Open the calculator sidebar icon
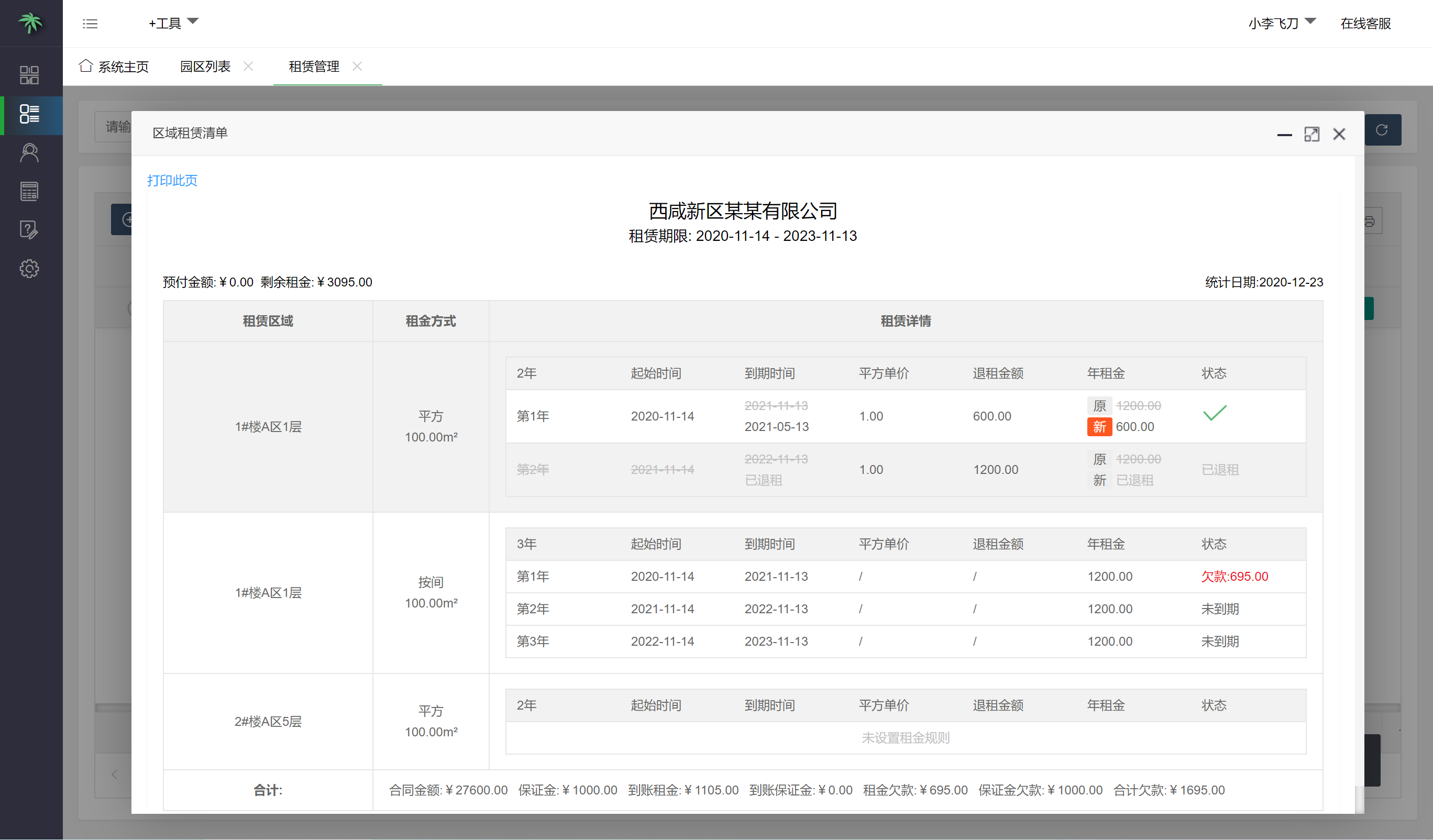The width and height of the screenshot is (1433, 840). [29, 191]
